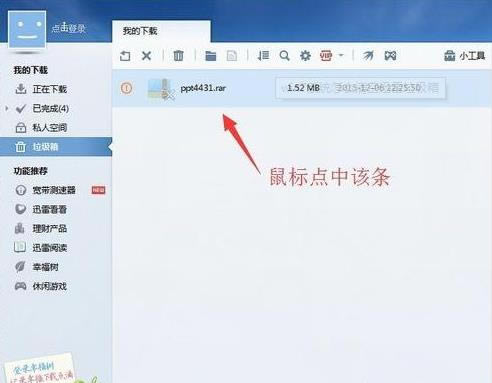
Task: Open 迅雷阅读
Action: tap(49, 248)
